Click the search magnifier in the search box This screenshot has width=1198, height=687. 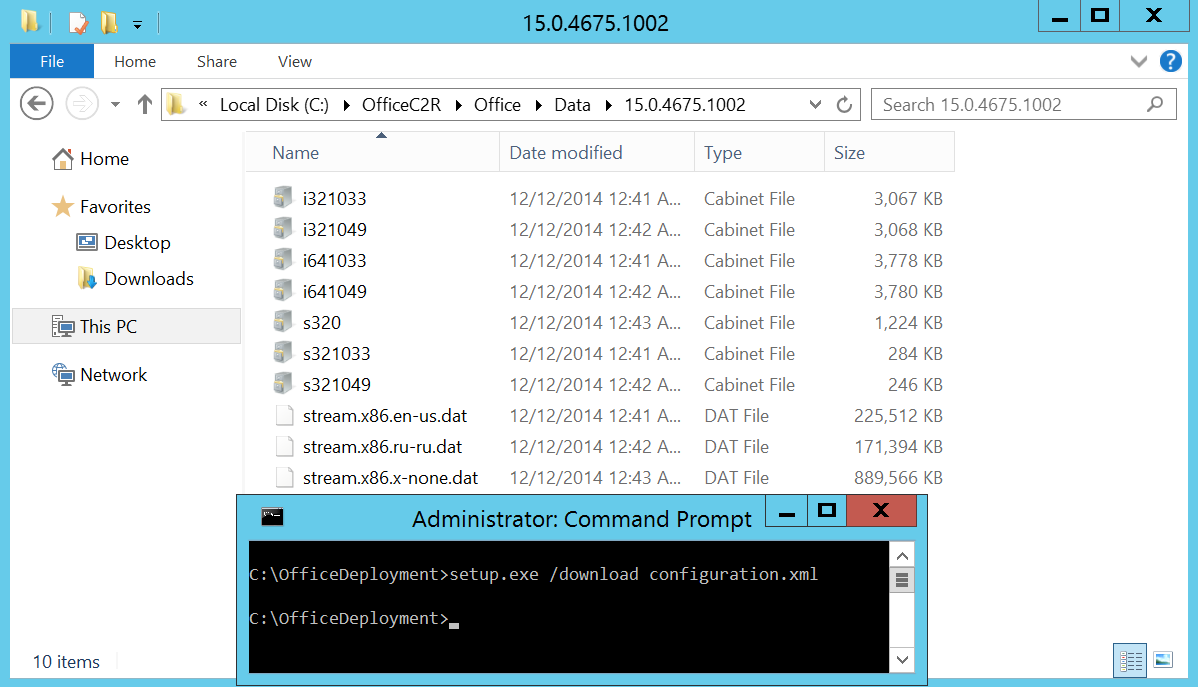pyautogui.click(x=1155, y=104)
